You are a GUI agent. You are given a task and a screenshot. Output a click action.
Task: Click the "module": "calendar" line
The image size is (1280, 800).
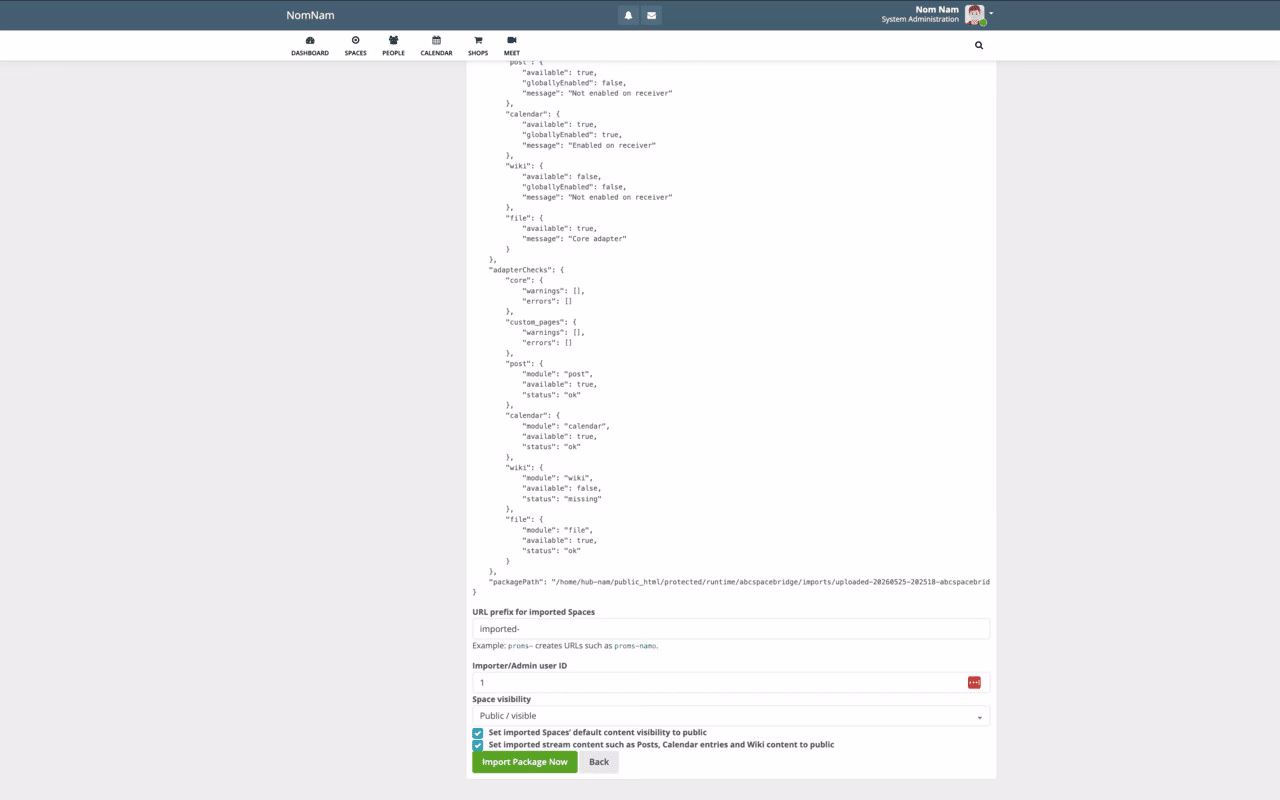pos(566,426)
